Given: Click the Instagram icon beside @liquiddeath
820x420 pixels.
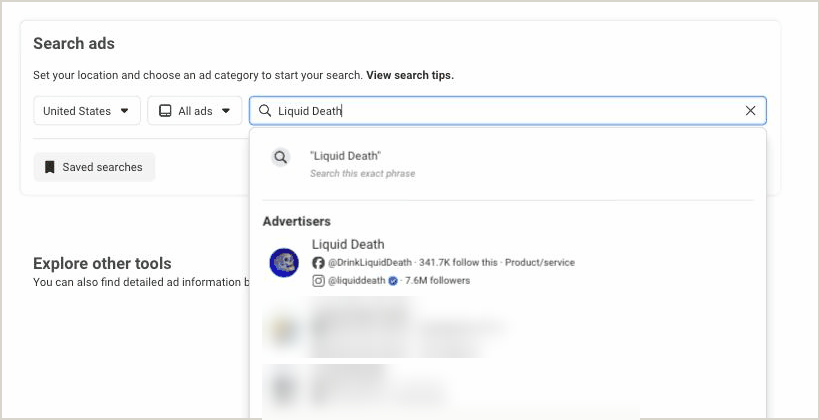Looking at the screenshot, I should [318, 281].
